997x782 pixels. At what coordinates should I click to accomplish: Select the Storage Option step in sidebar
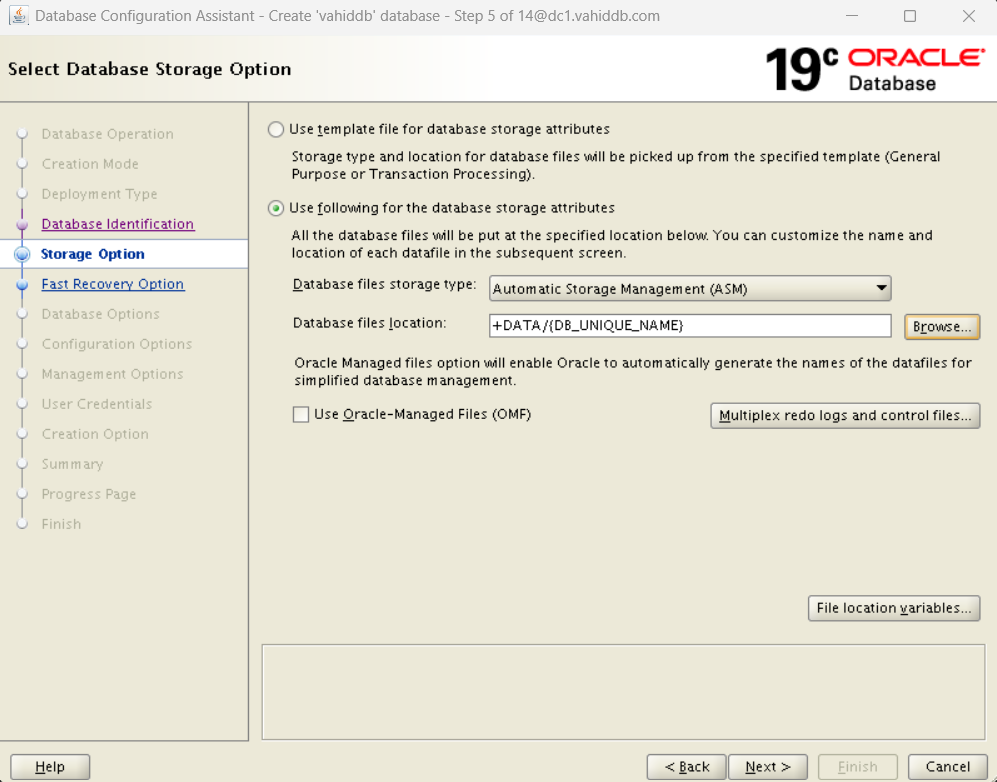[x=93, y=254]
